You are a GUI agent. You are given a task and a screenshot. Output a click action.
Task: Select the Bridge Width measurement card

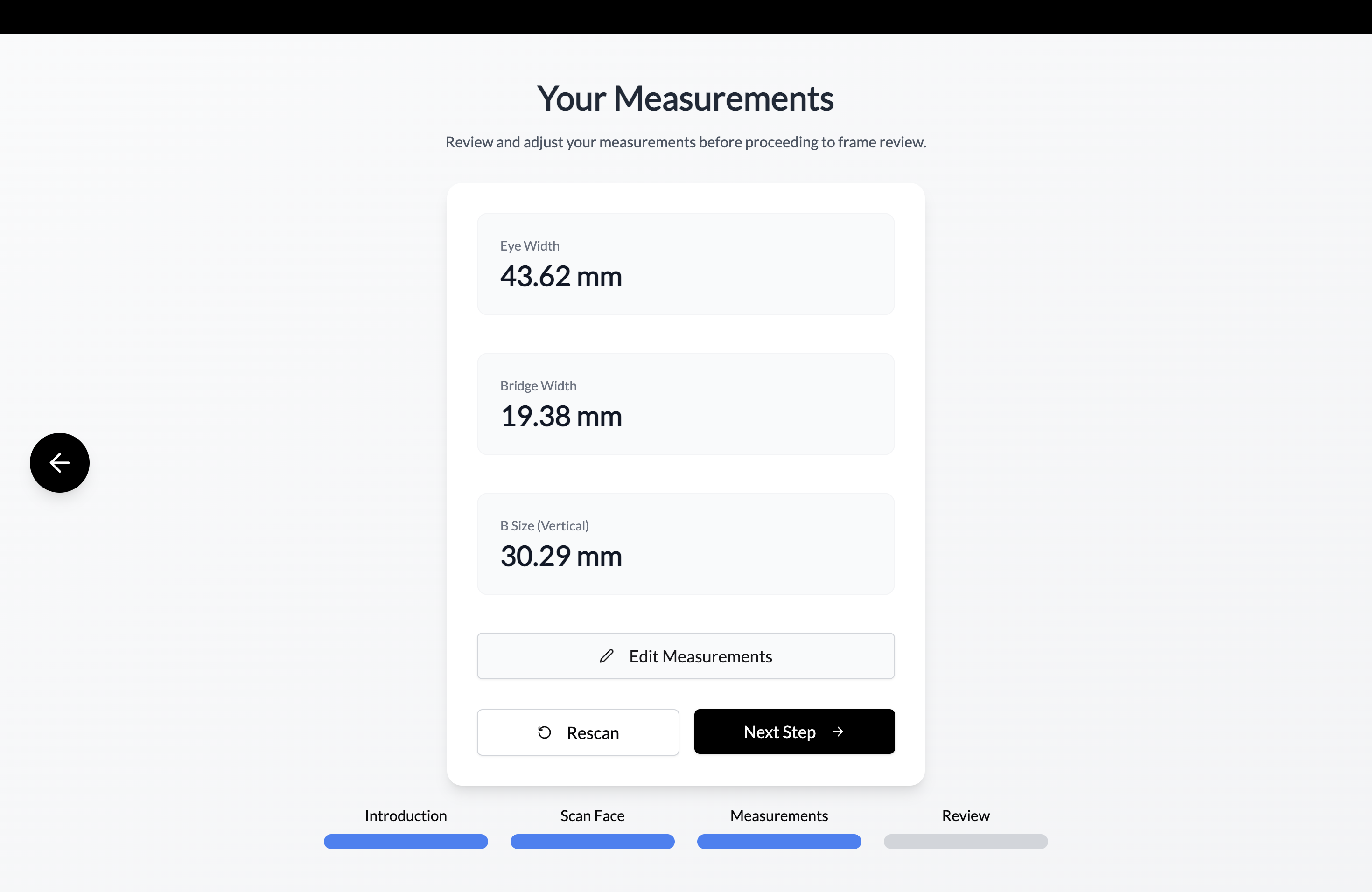point(686,404)
